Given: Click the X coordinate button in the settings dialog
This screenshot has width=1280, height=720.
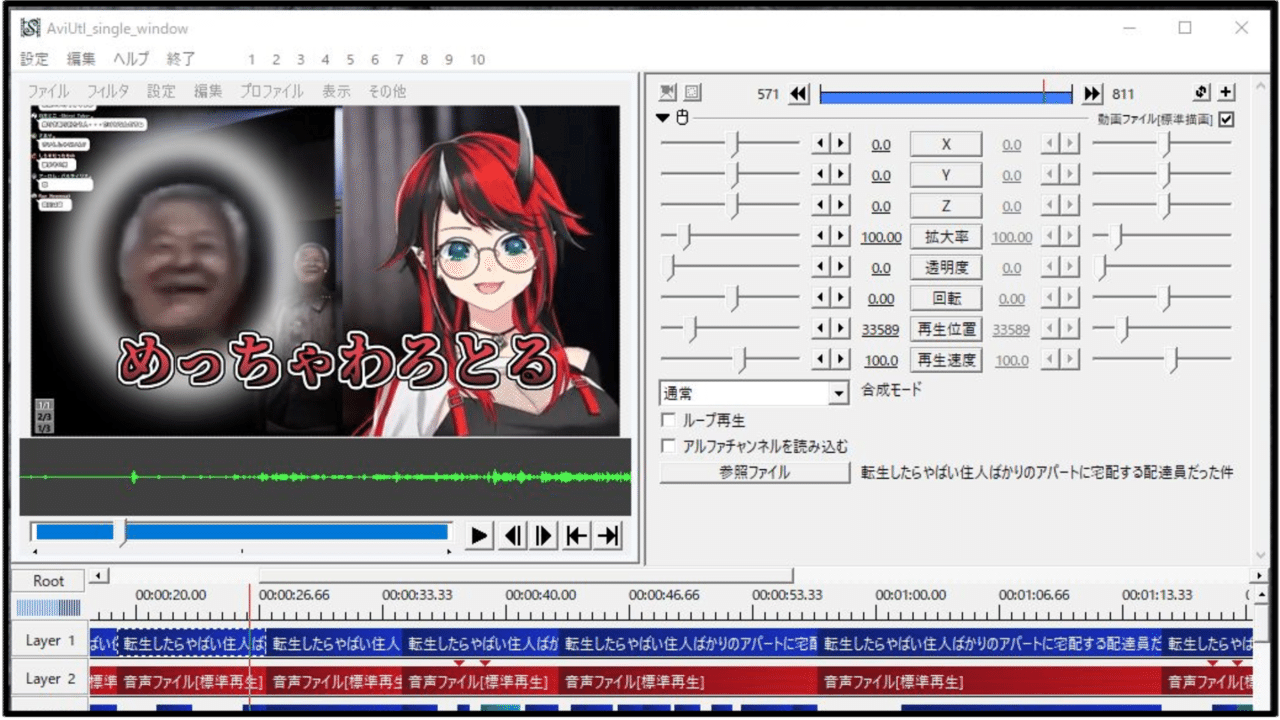Looking at the screenshot, I should [x=945, y=143].
